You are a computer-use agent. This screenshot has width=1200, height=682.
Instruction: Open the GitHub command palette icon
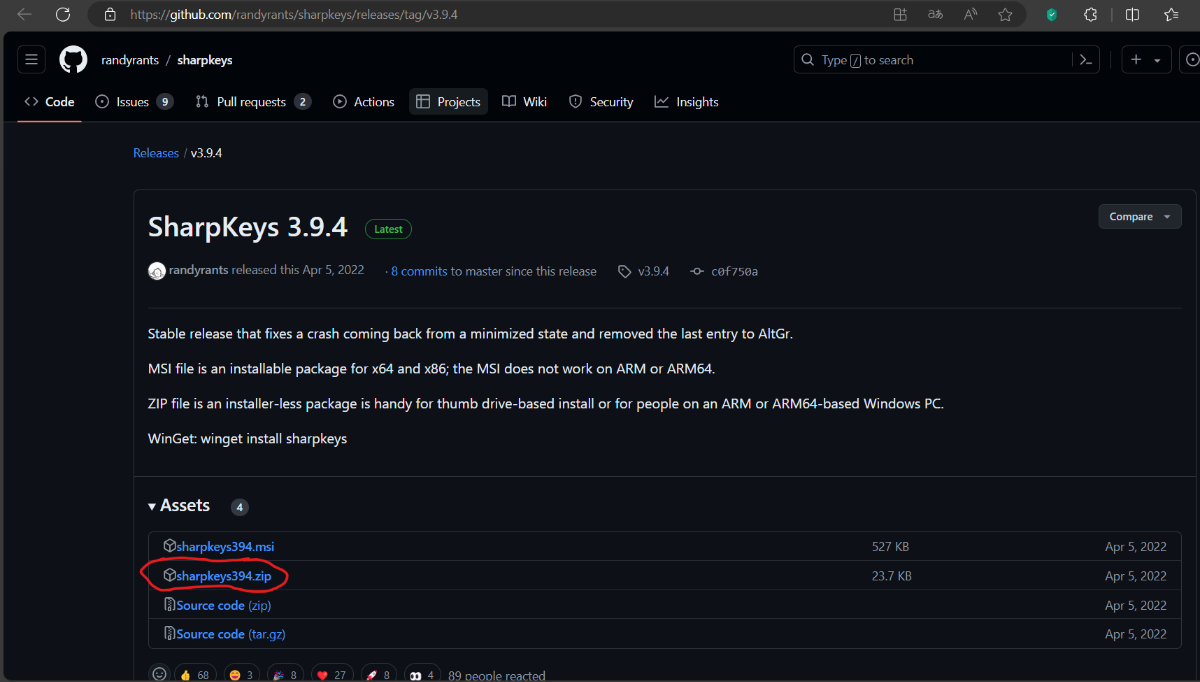pyautogui.click(x=1085, y=60)
